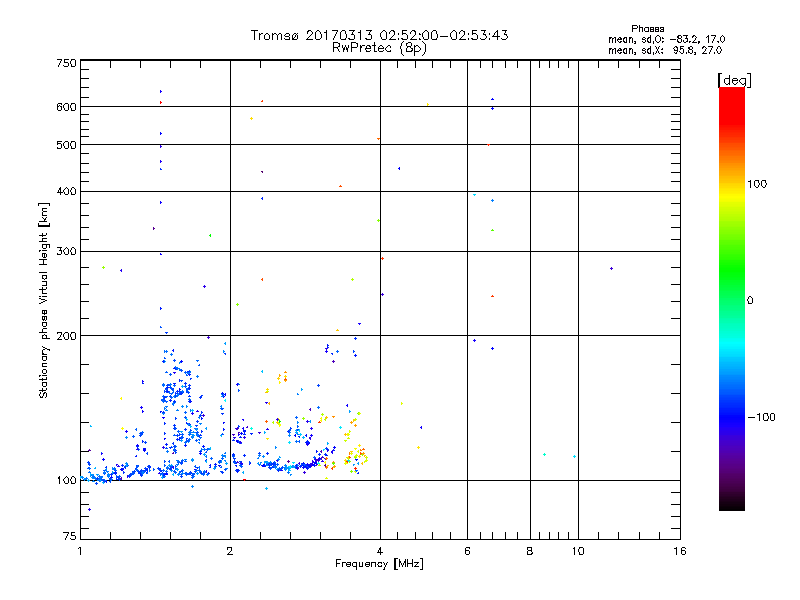800x600 pixels.
Task: Click the '300' y-axis tick label
Action: click(66, 252)
